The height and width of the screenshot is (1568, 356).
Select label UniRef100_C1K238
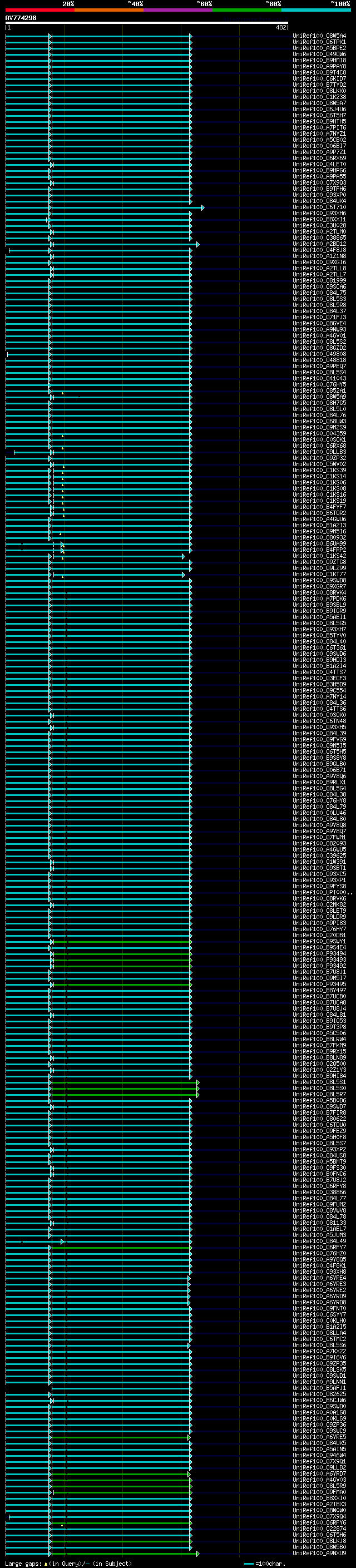pyautogui.click(x=319, y=97)
